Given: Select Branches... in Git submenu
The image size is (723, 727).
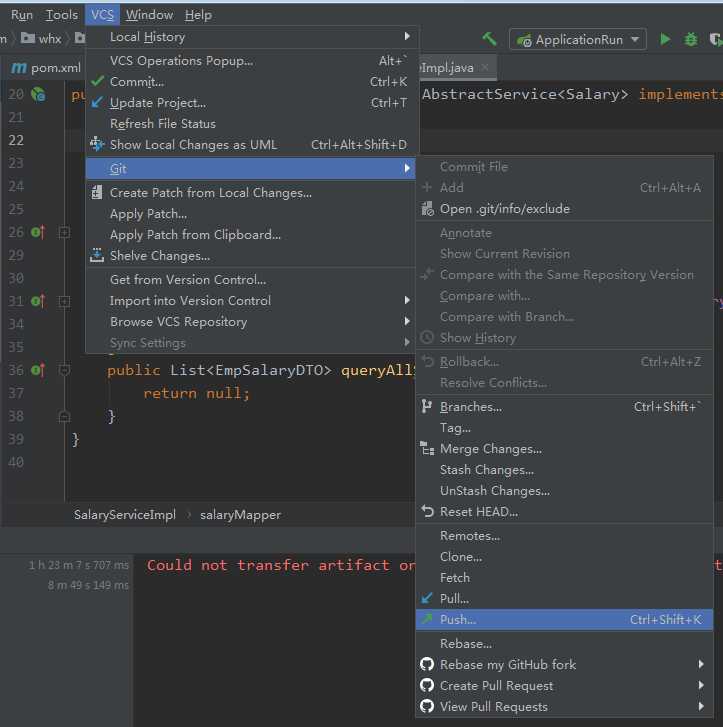Looking at the screenshot, I should click(564, 407).
